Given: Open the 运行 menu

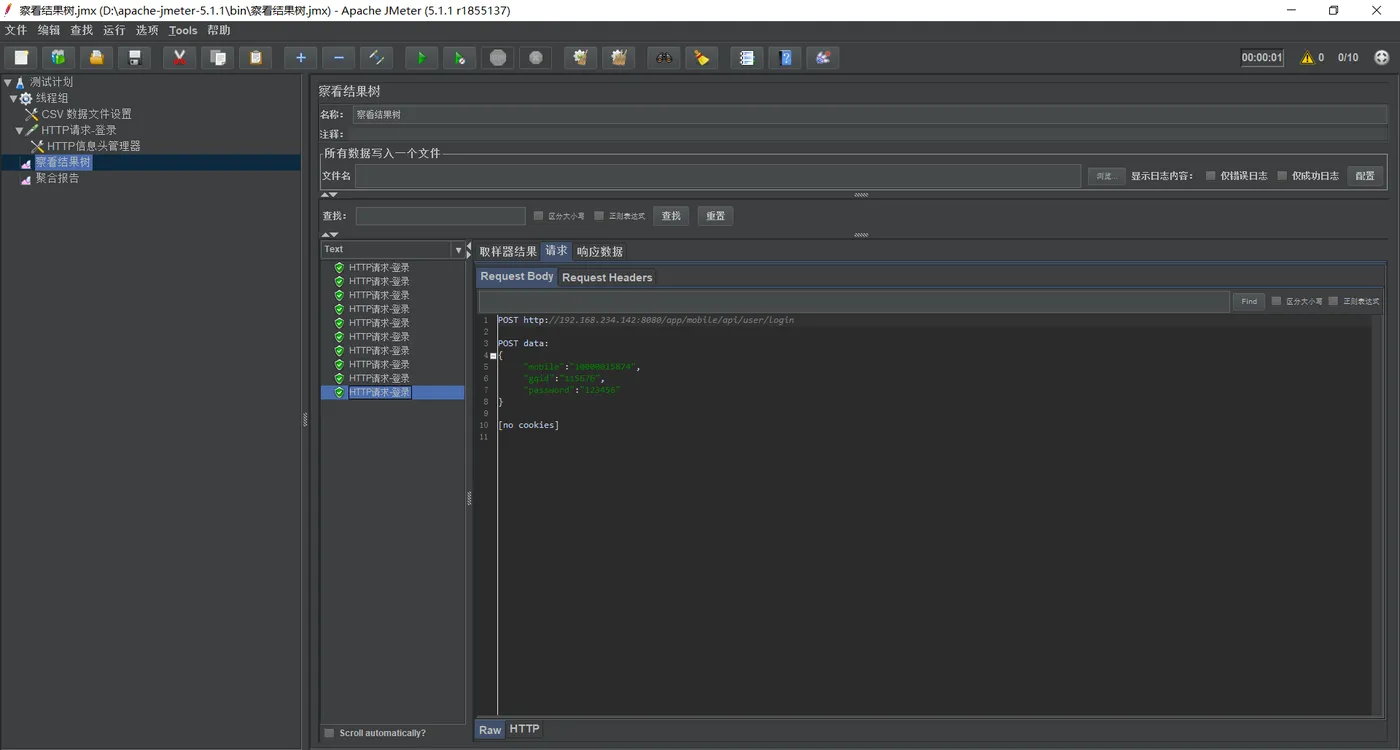Looking at the screenshot, I should [114, 30].
